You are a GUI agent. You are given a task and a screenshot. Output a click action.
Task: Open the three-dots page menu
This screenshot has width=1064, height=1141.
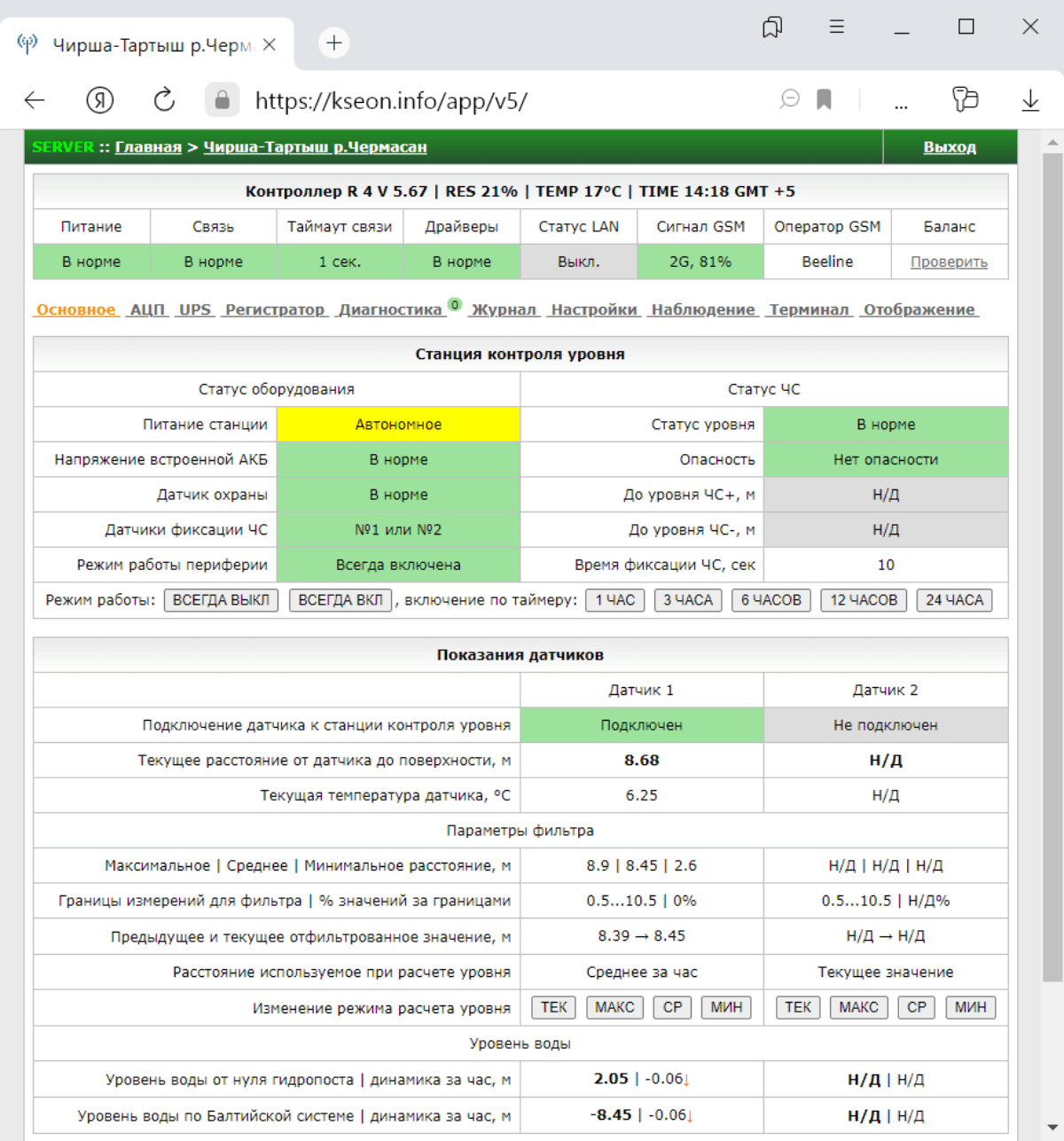point(901,105)
